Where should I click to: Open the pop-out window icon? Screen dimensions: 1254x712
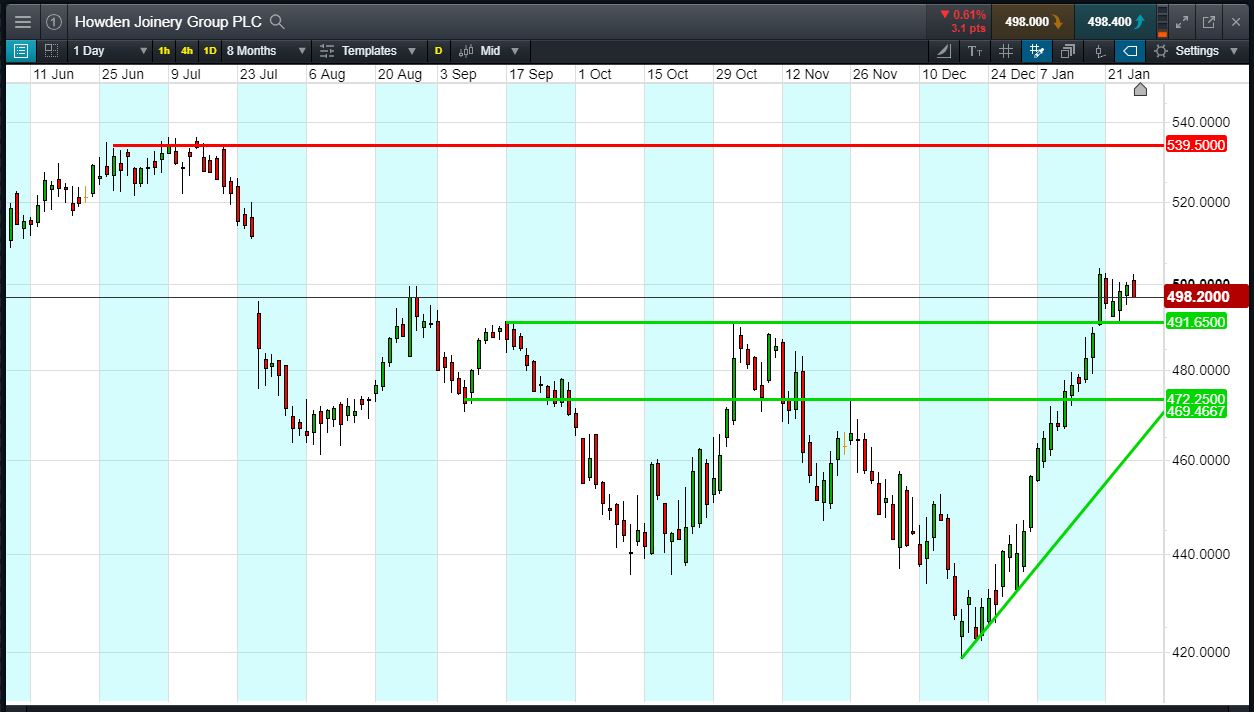1208,21
